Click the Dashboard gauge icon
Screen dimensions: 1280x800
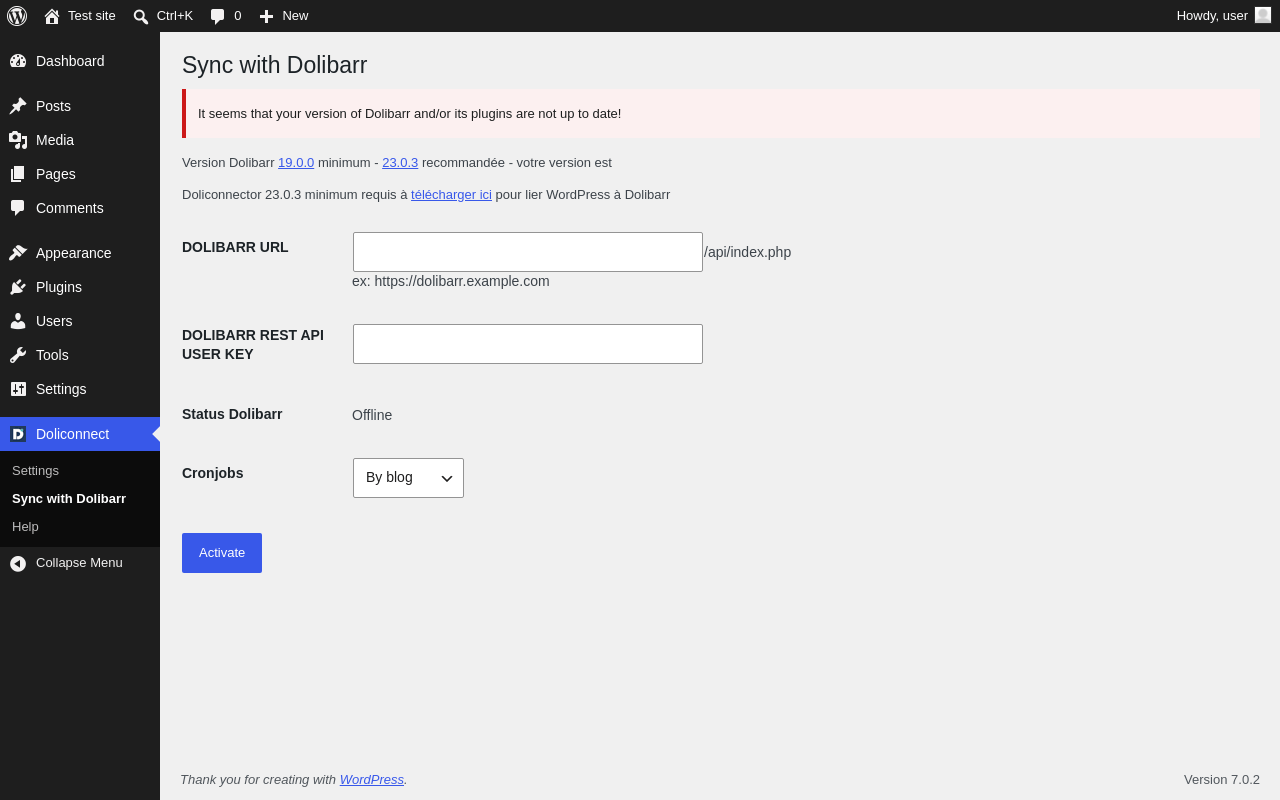[x=18, y=61]
